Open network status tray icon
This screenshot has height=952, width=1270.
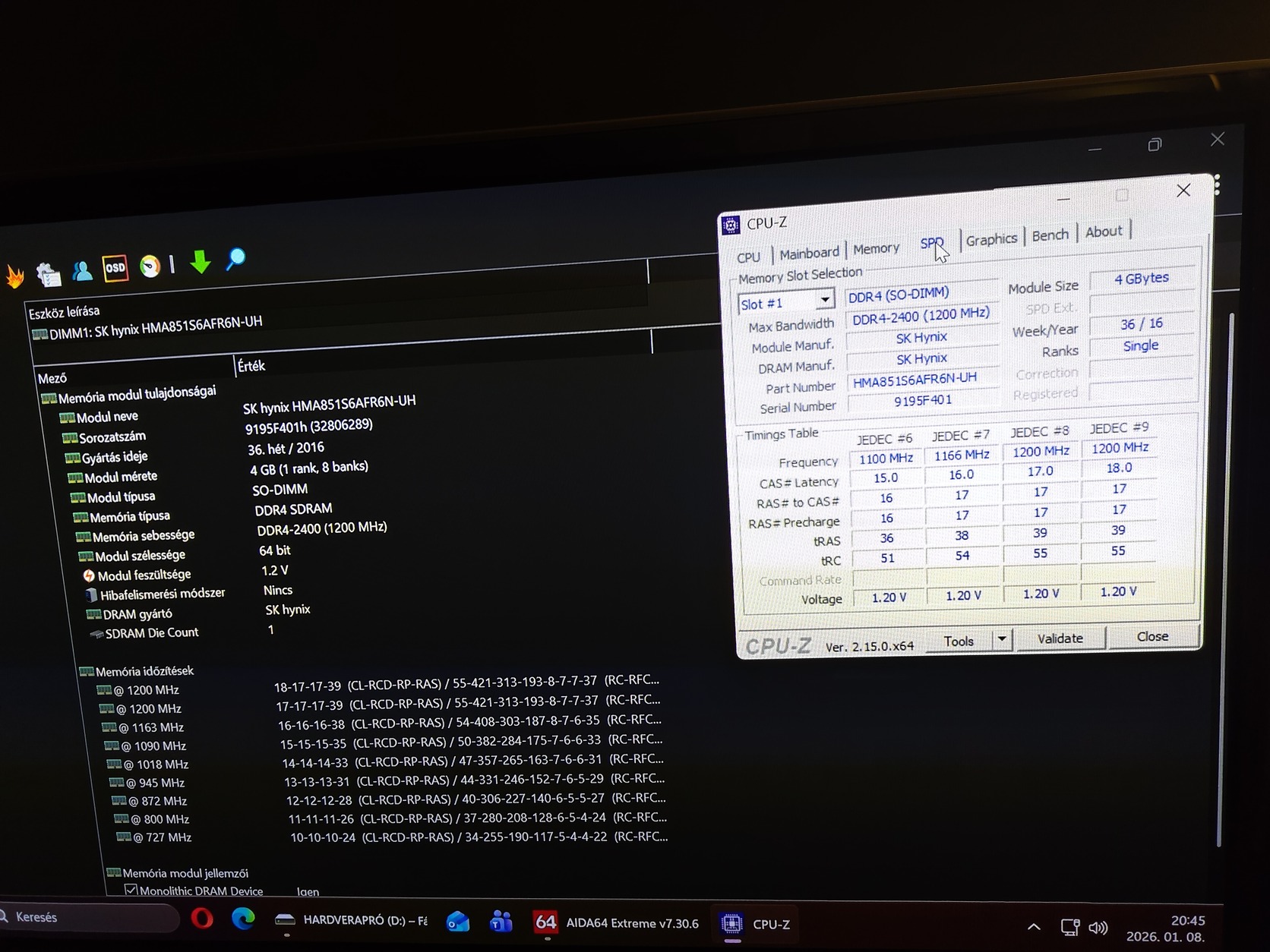point(1070,927)
